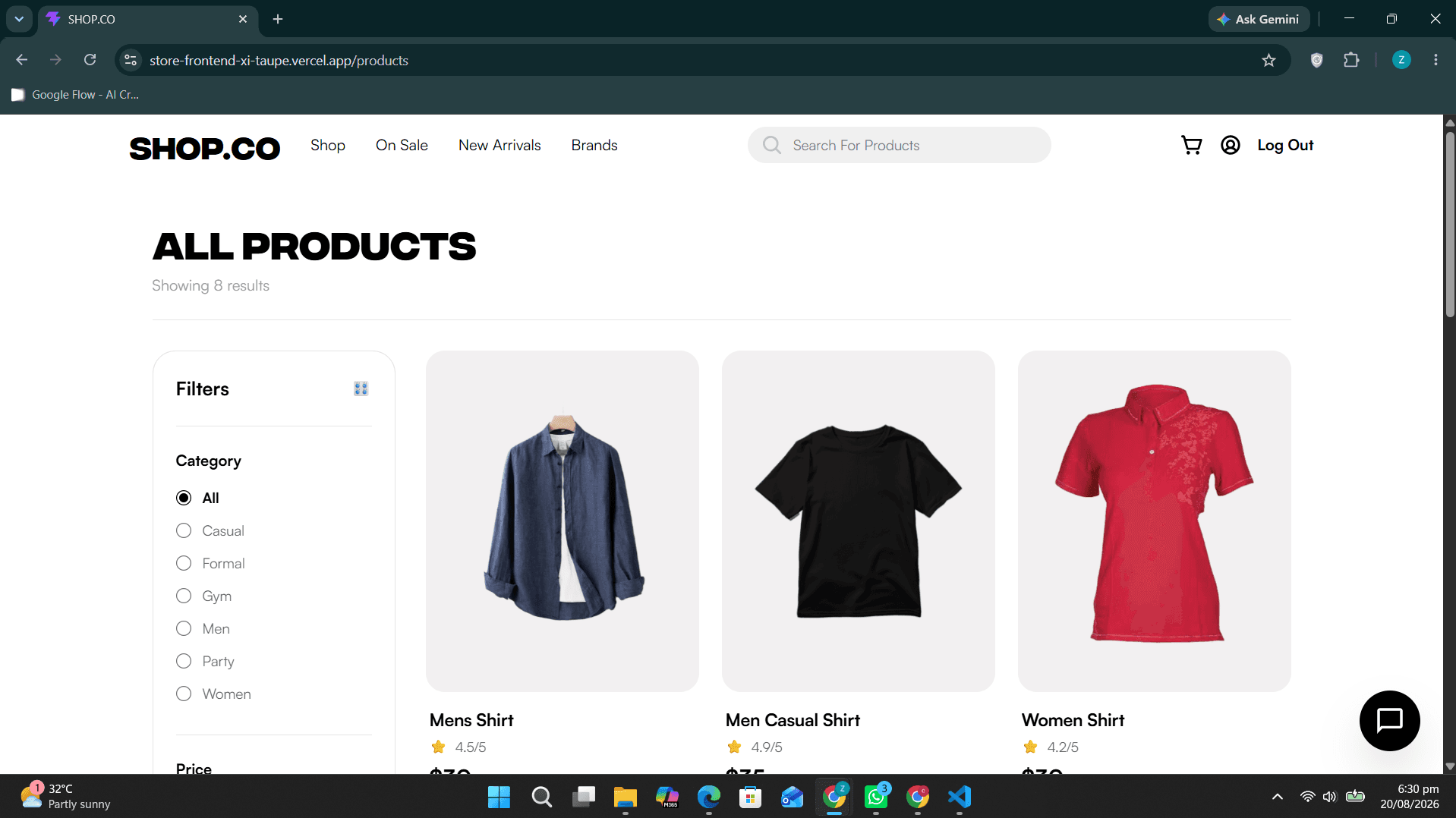Viewport: 1456px width, 818px height.
Task: Go back to the previous page
Action: click(21, 60)
